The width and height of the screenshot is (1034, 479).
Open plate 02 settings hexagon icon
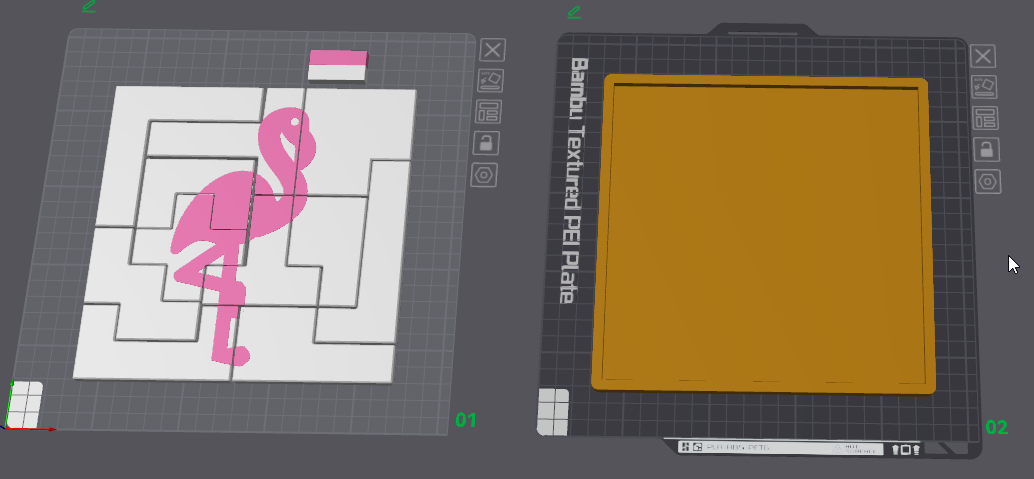pos(988,181)
